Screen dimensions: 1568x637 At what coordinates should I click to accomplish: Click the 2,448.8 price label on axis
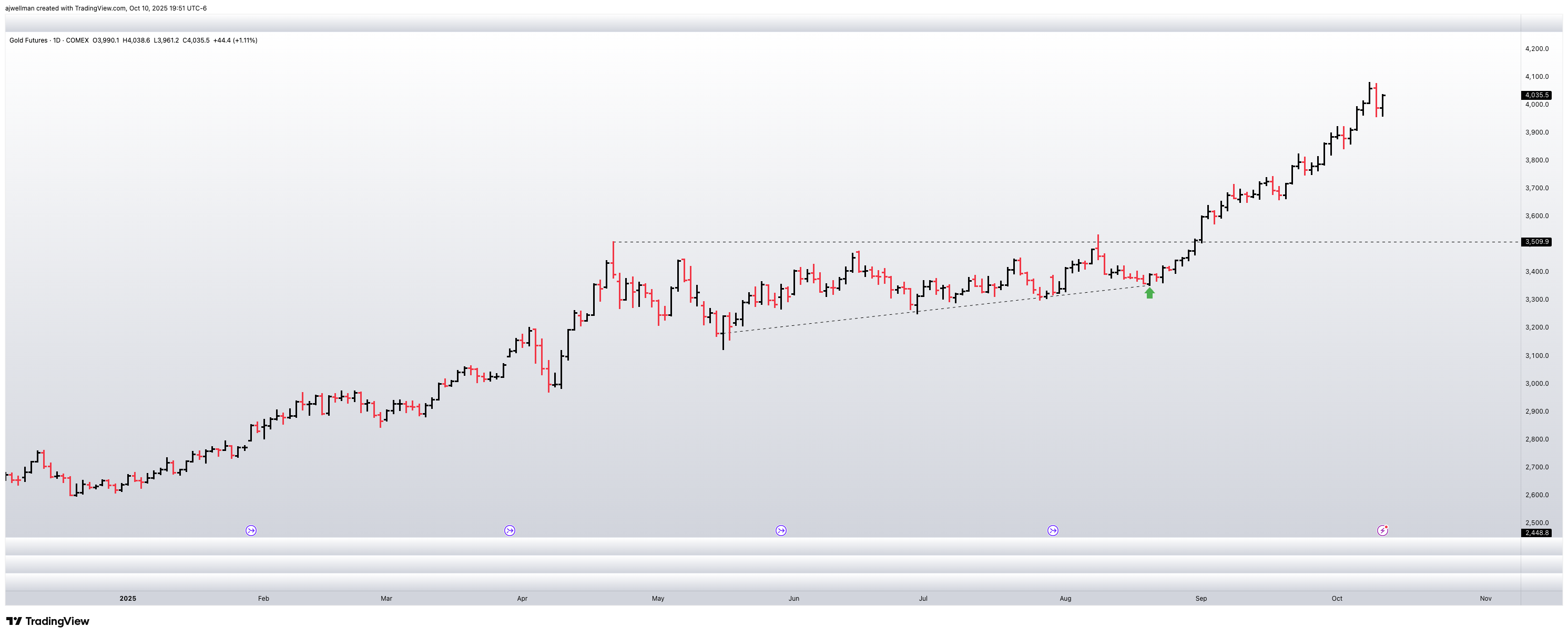pyautogui.click(x=1536, y=533)
